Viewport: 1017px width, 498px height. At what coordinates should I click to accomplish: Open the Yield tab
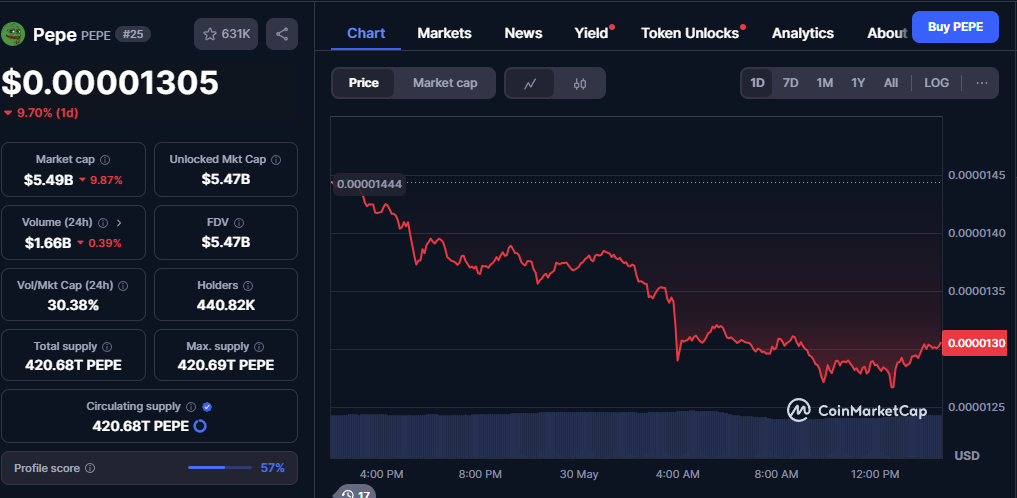tap(592, 33)
